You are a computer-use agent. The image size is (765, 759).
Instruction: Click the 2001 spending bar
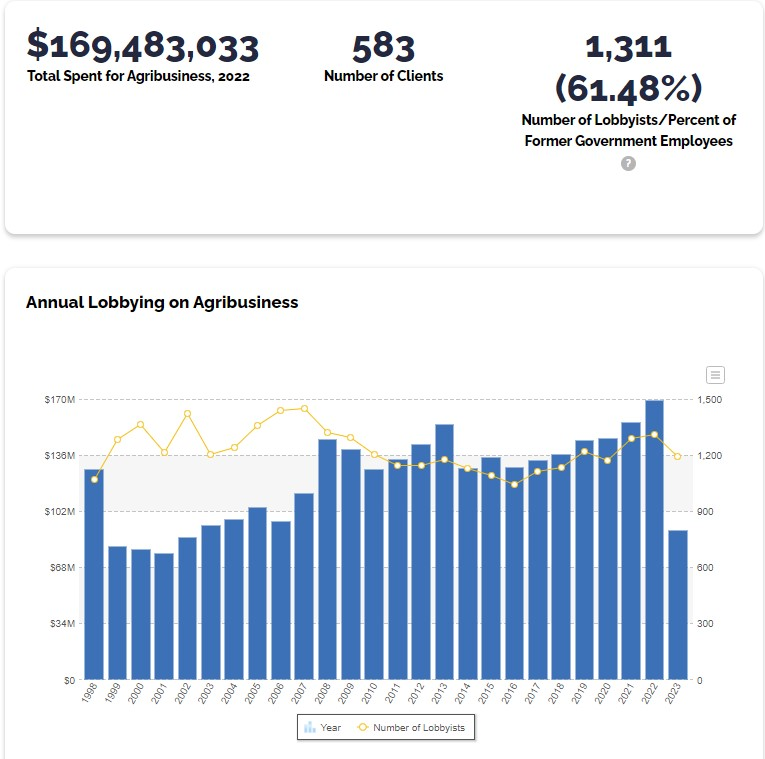tap(164, 616)
